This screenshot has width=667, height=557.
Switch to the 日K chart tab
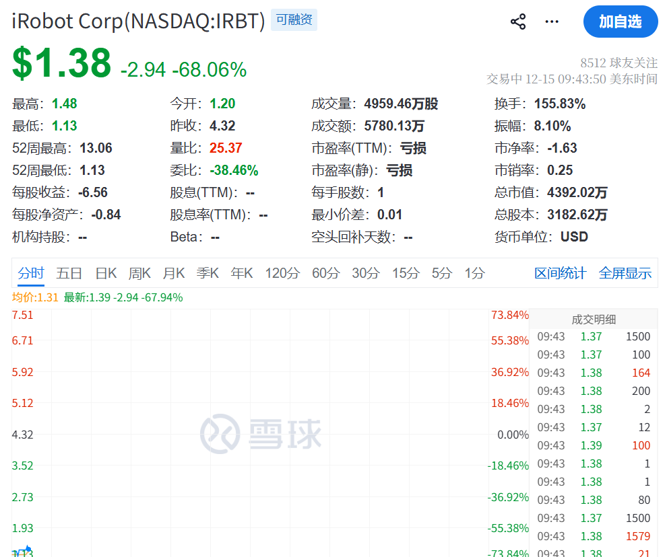tap(106, 273)
